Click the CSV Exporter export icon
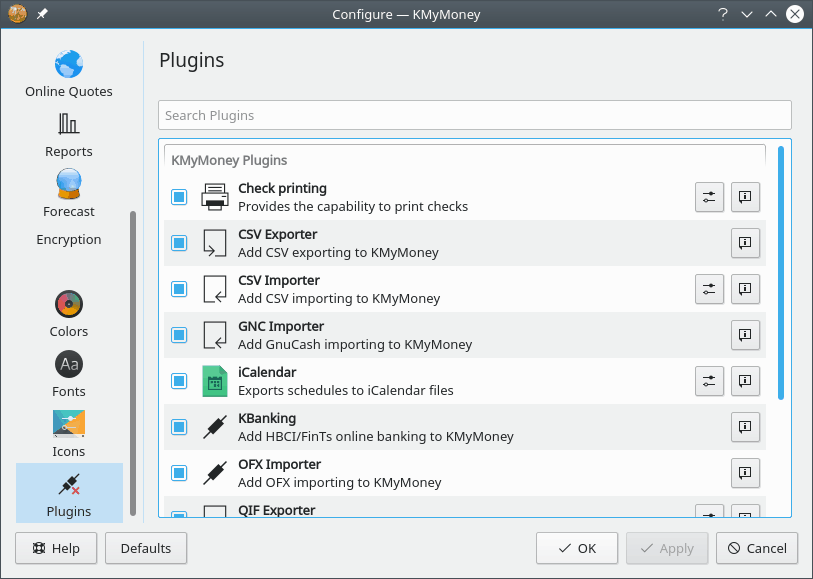 [215, 243]
